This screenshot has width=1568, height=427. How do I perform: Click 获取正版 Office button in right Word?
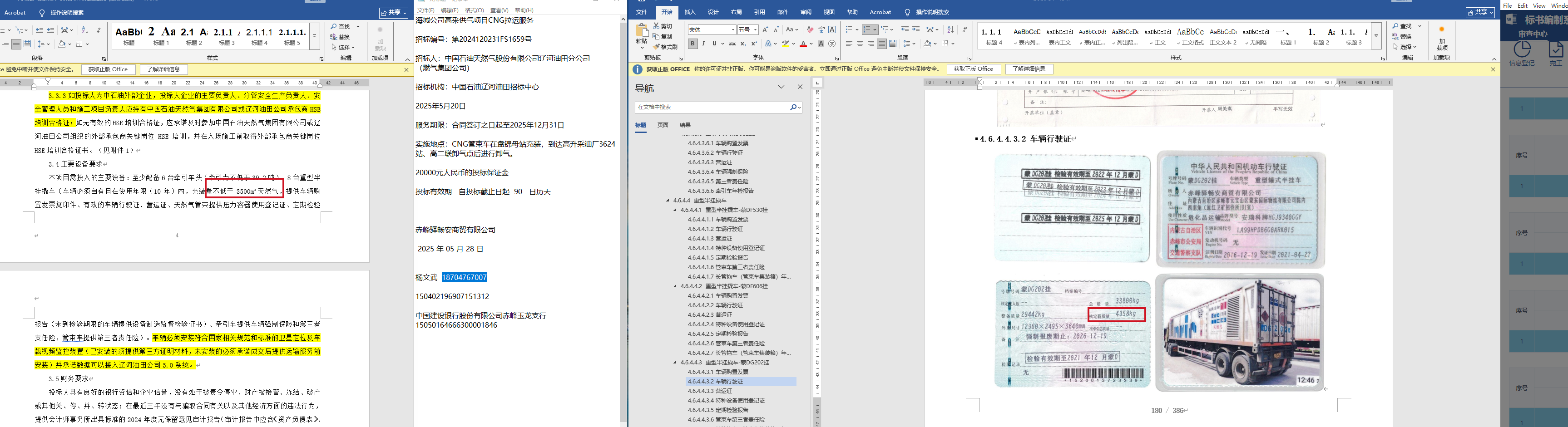click(x=973, y=69)
